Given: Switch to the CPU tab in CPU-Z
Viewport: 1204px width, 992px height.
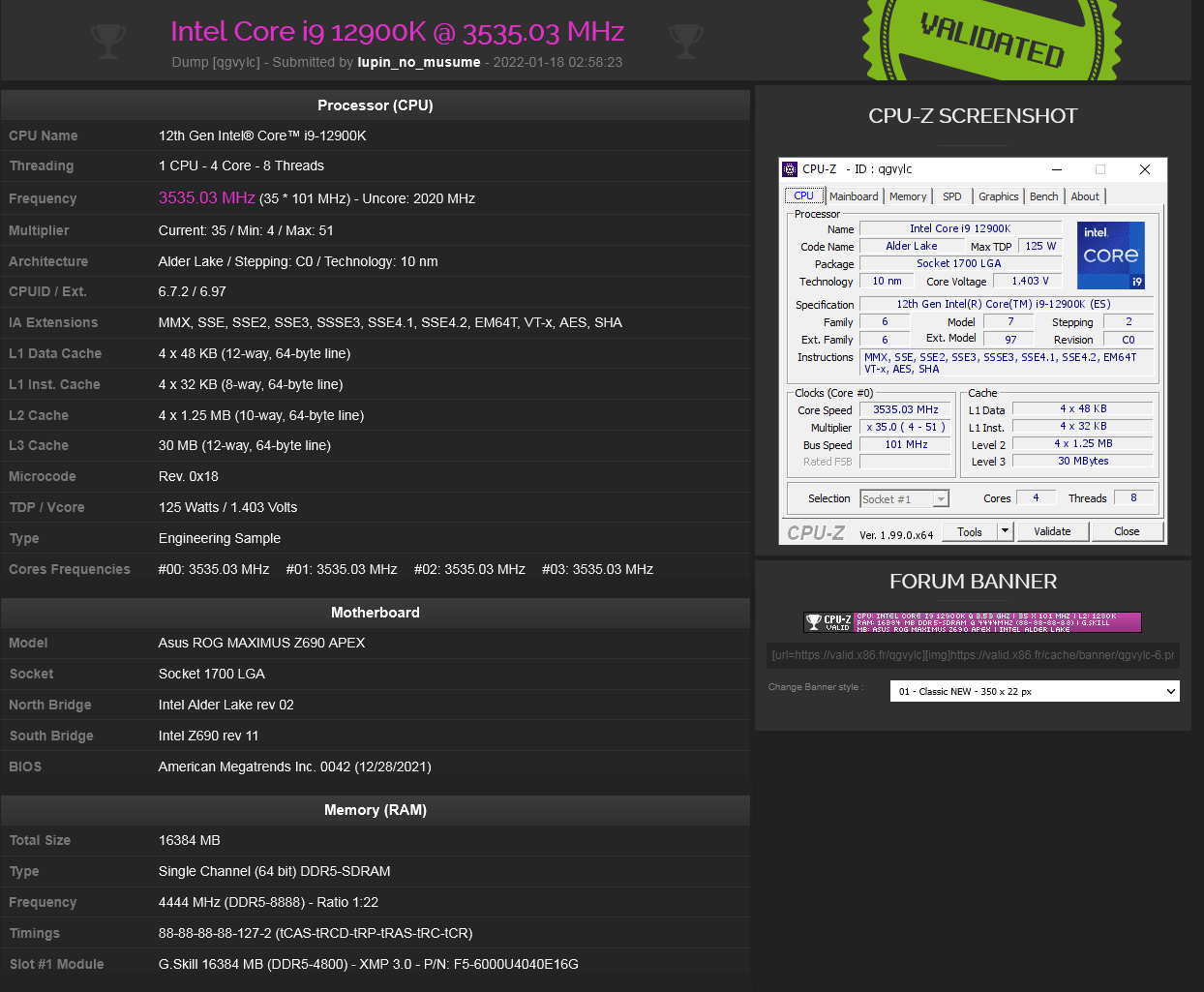Looking at the screenshot, I should coord(803,196).
